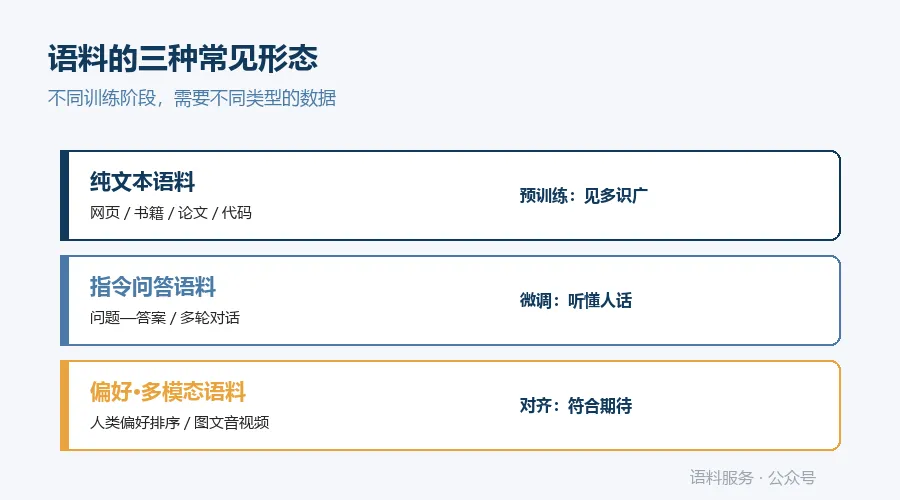
Task: Click the label 对齐：符合期待
Action: coord(576,406)
